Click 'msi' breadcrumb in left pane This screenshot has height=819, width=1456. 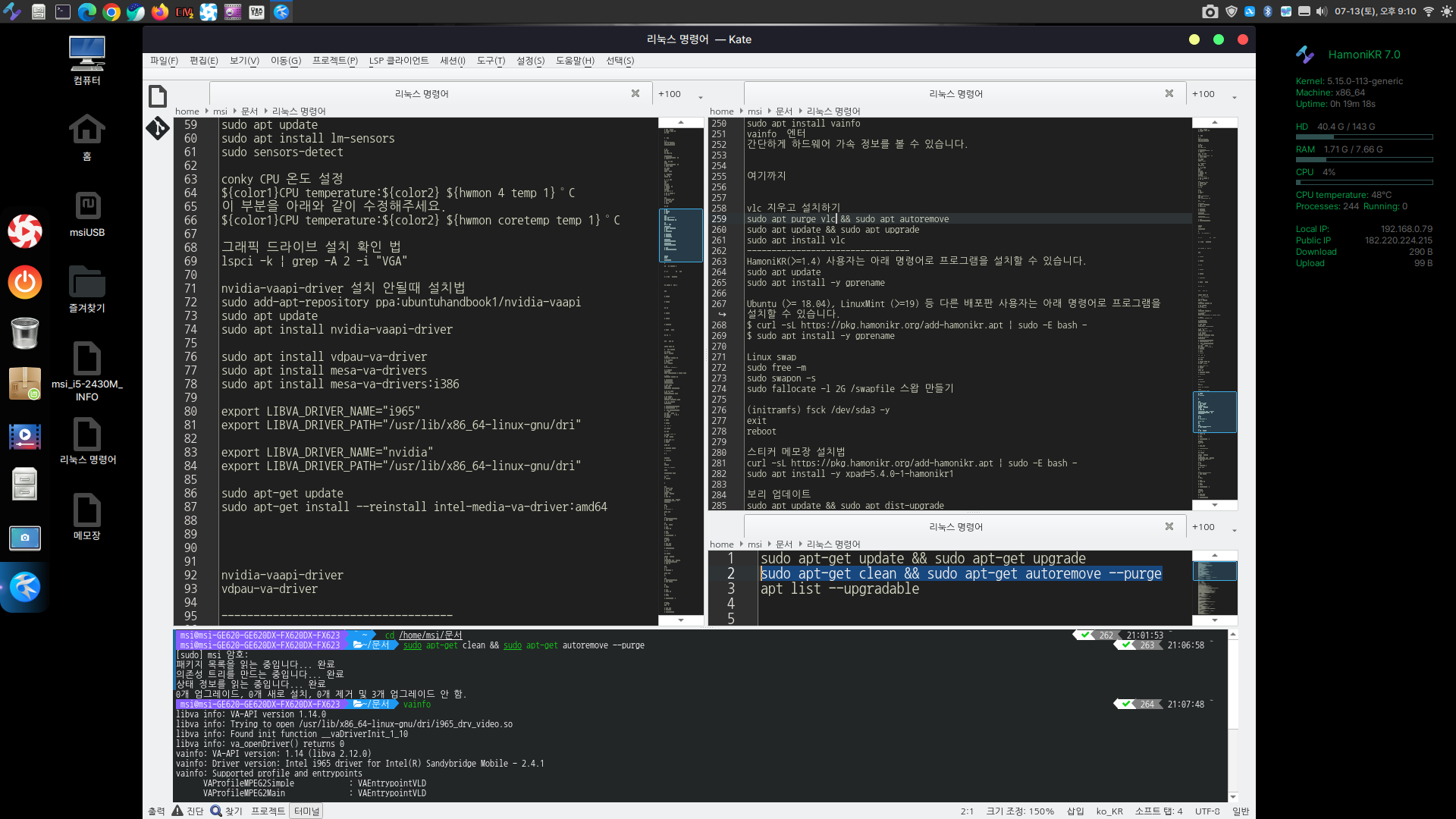click(x=220, y=111)
